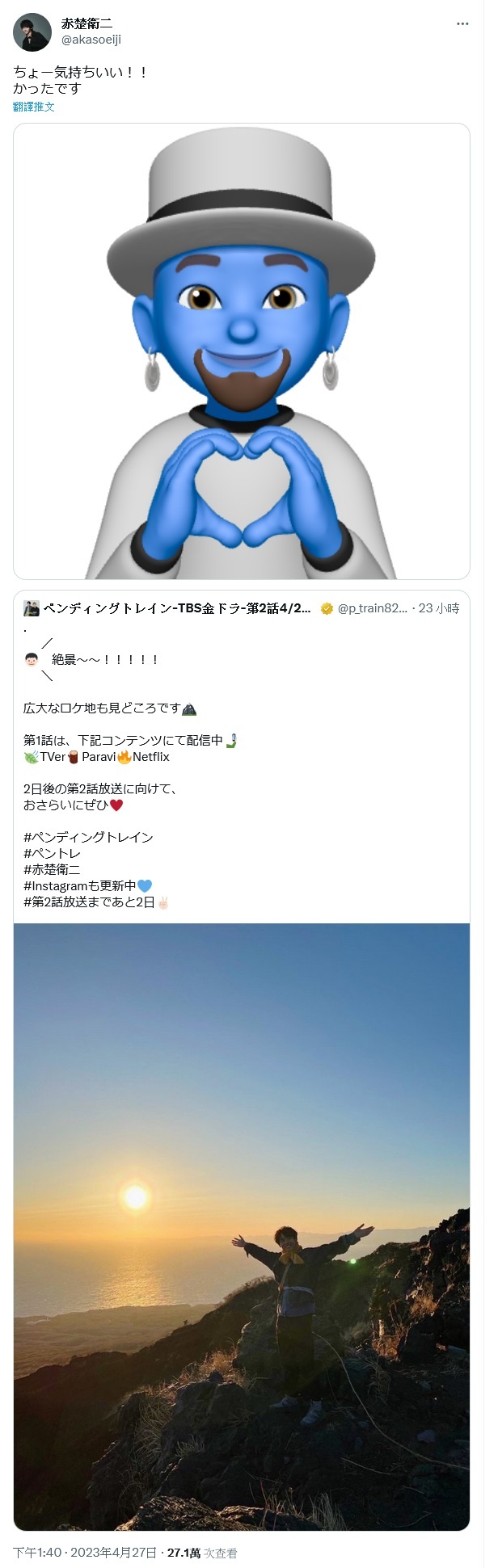Open hashtag #Instagramも更新中
498x1568 pixels.
click(80, 885)
